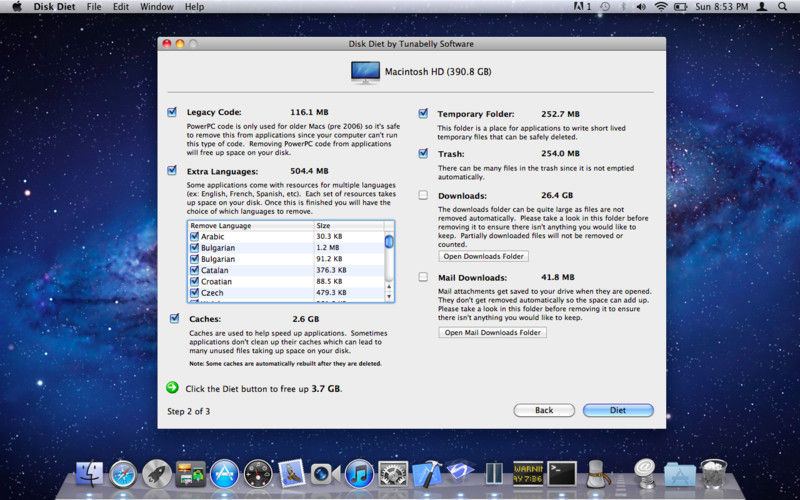
Task: Click the language list scroll down arrow
Action: 389,296
